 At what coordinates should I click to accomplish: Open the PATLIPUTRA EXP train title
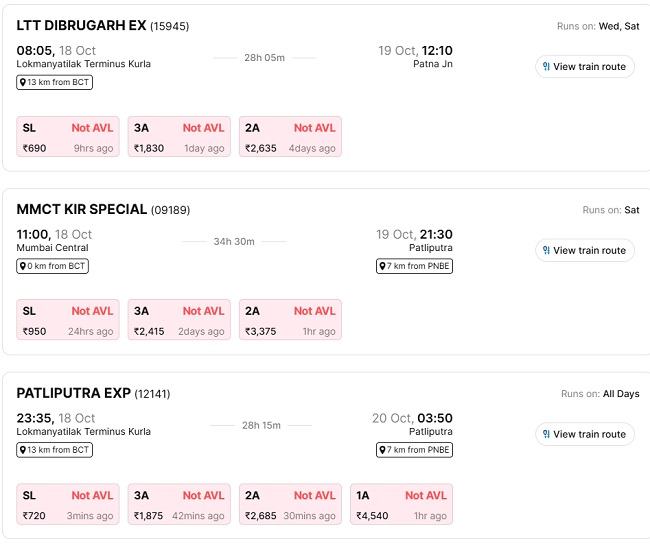[74, 393]
